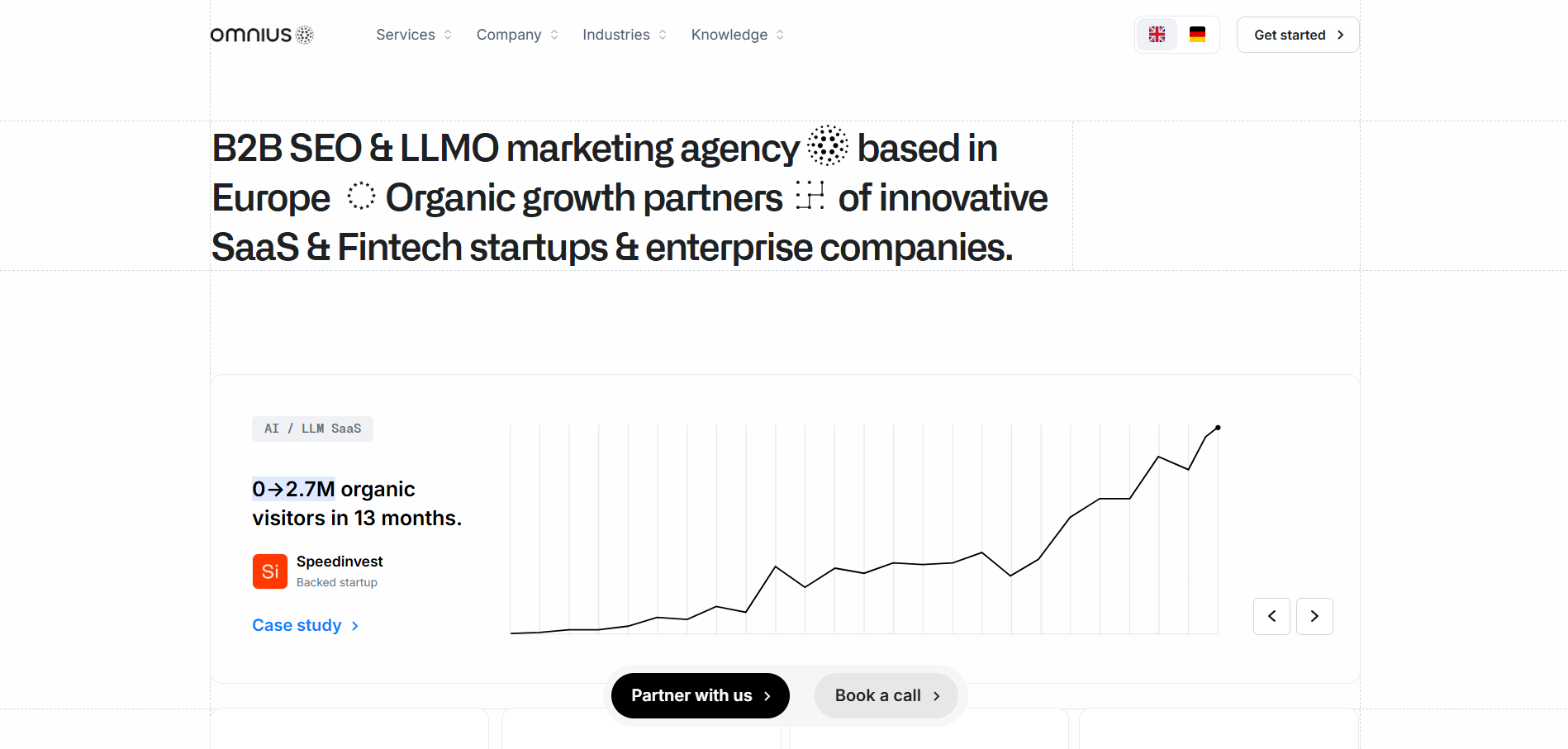
Task: Expand the Services dropdown menu
Action: click(x=413, y=35)
